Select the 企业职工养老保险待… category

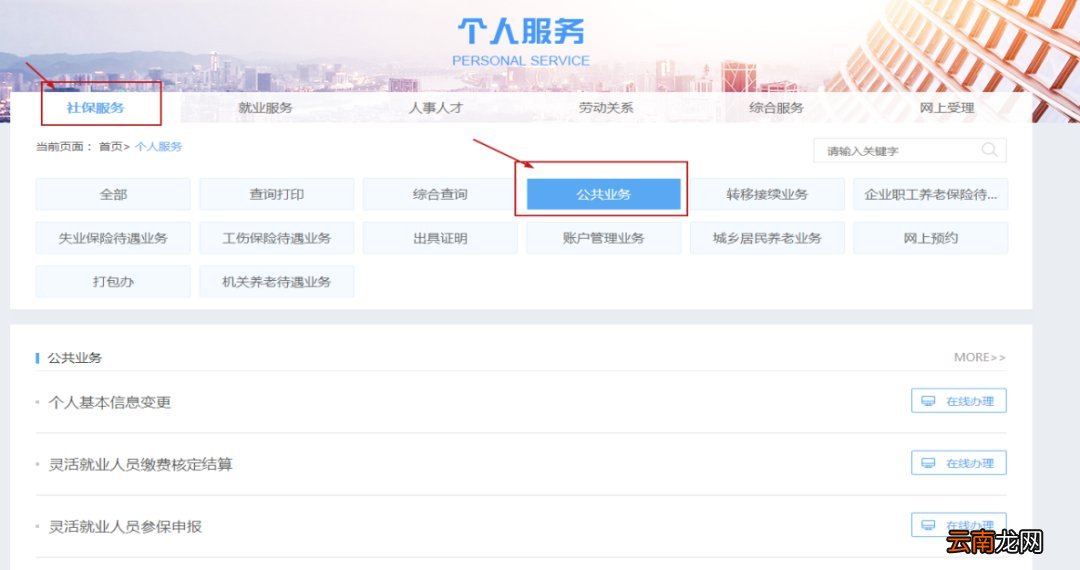pos(931,194)
